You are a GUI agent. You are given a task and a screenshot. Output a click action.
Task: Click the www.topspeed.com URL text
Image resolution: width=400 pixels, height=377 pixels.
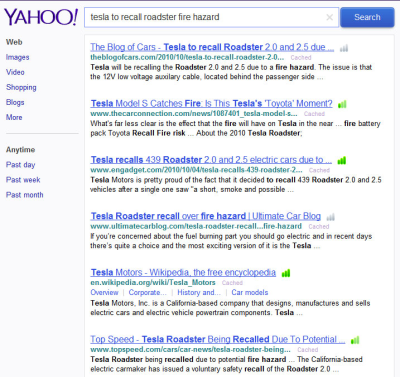190,349
